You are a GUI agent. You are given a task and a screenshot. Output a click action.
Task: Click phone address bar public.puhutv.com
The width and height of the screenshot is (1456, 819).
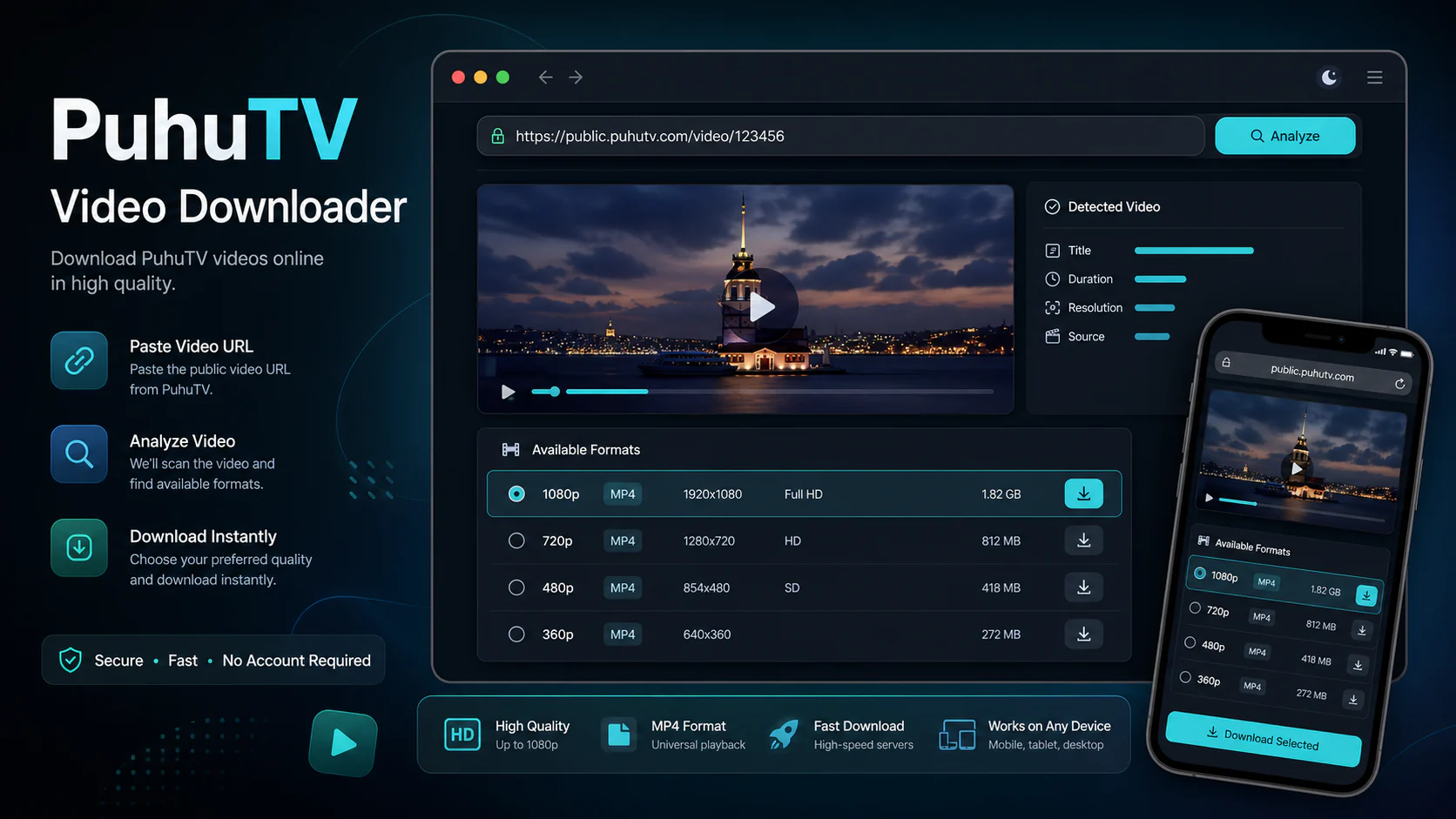pos(1311,373)
